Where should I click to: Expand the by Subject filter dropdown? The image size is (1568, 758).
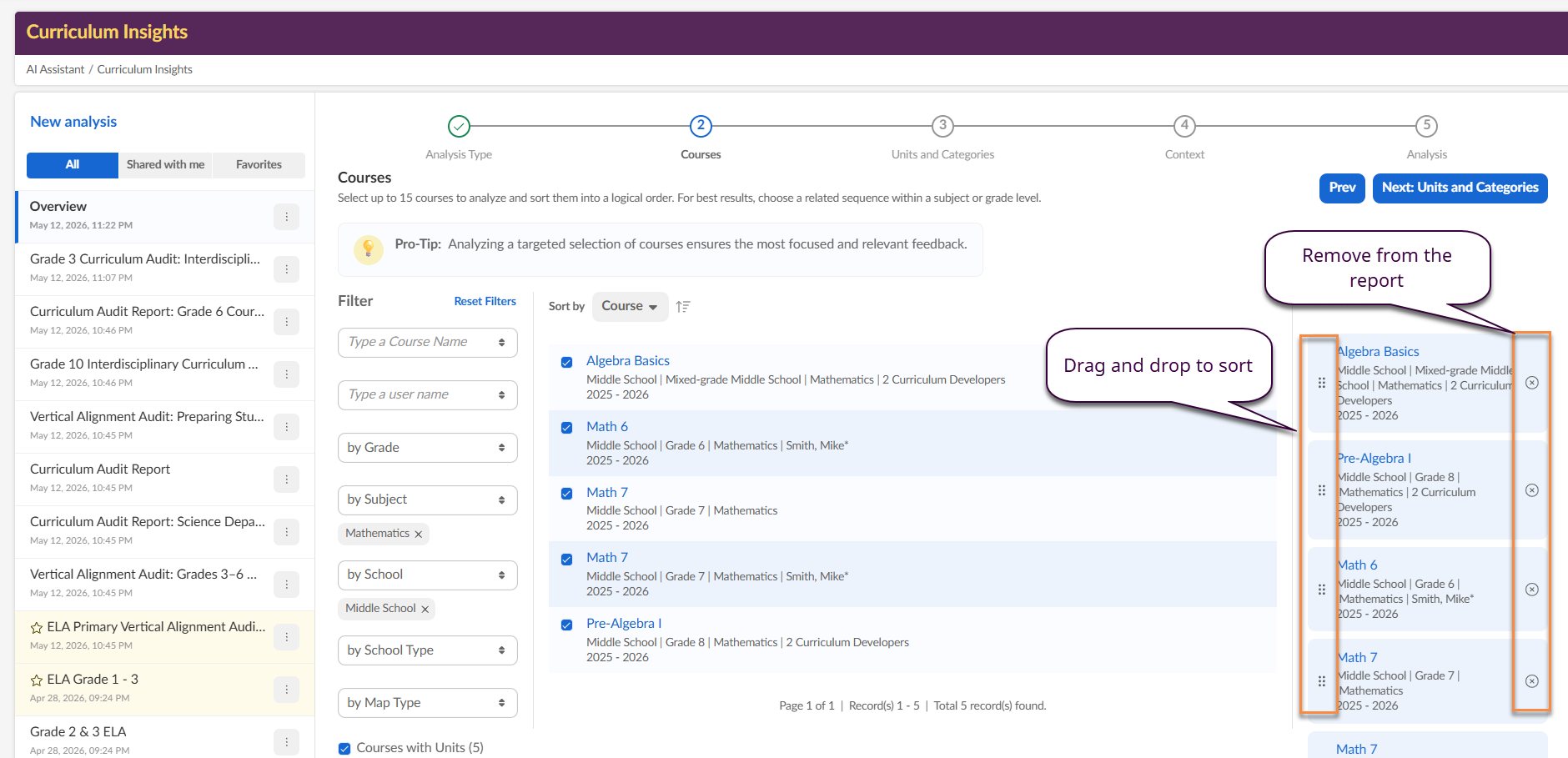[428, 500]
